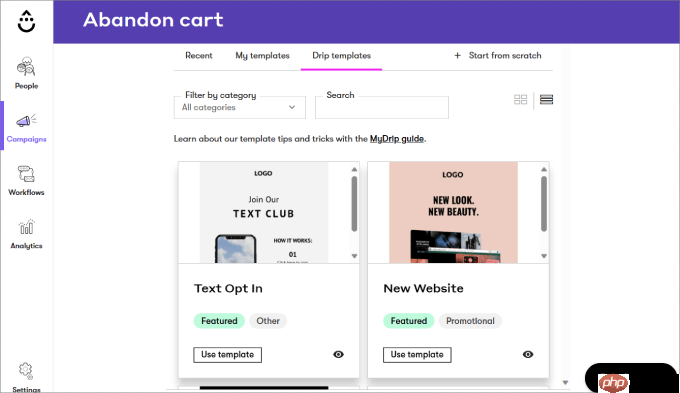
Task: Preview the Text Opt In template
Action: point(338,354)
